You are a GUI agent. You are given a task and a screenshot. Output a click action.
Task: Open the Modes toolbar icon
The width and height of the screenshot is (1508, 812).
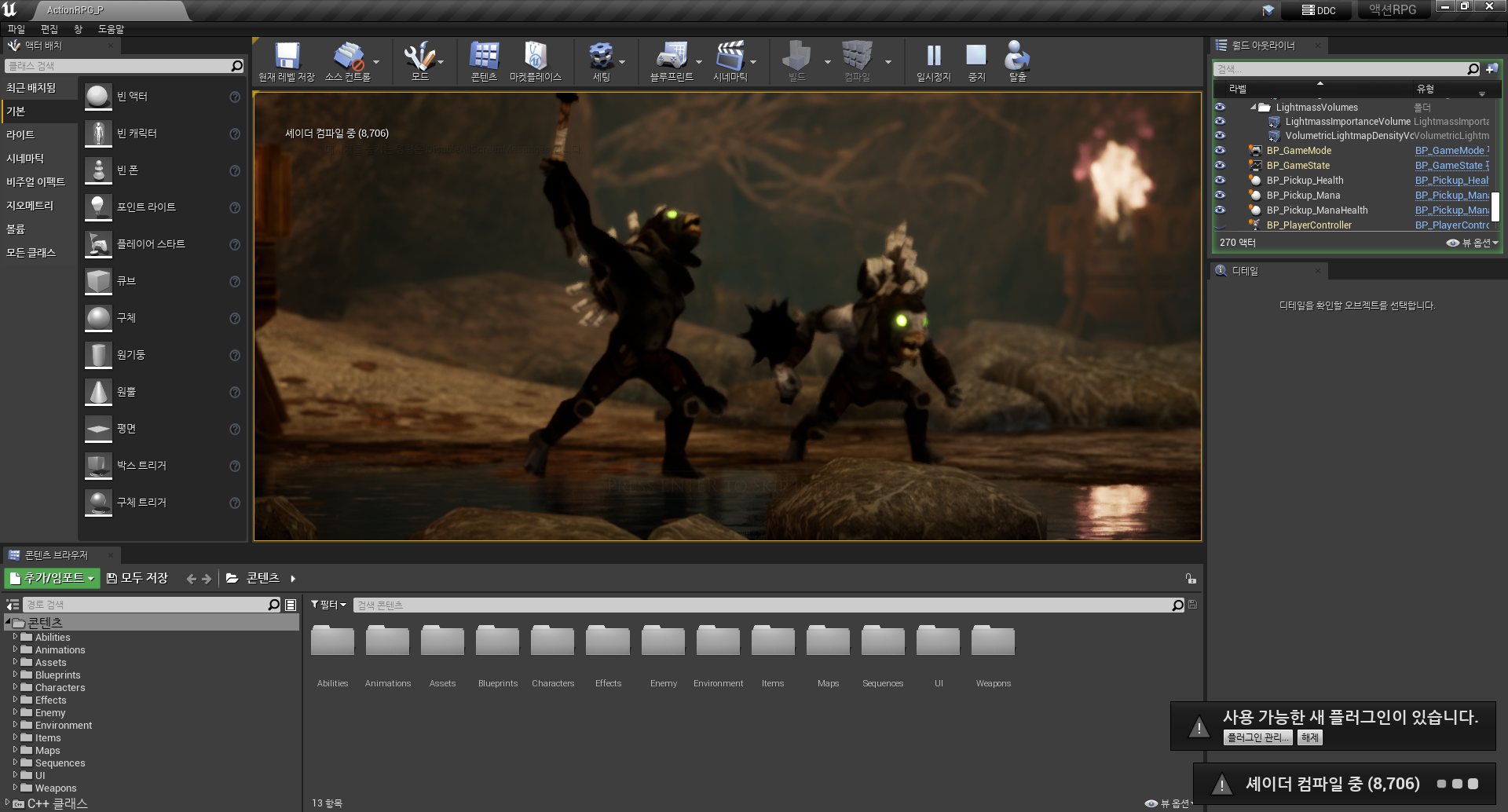tap(420, 56)
